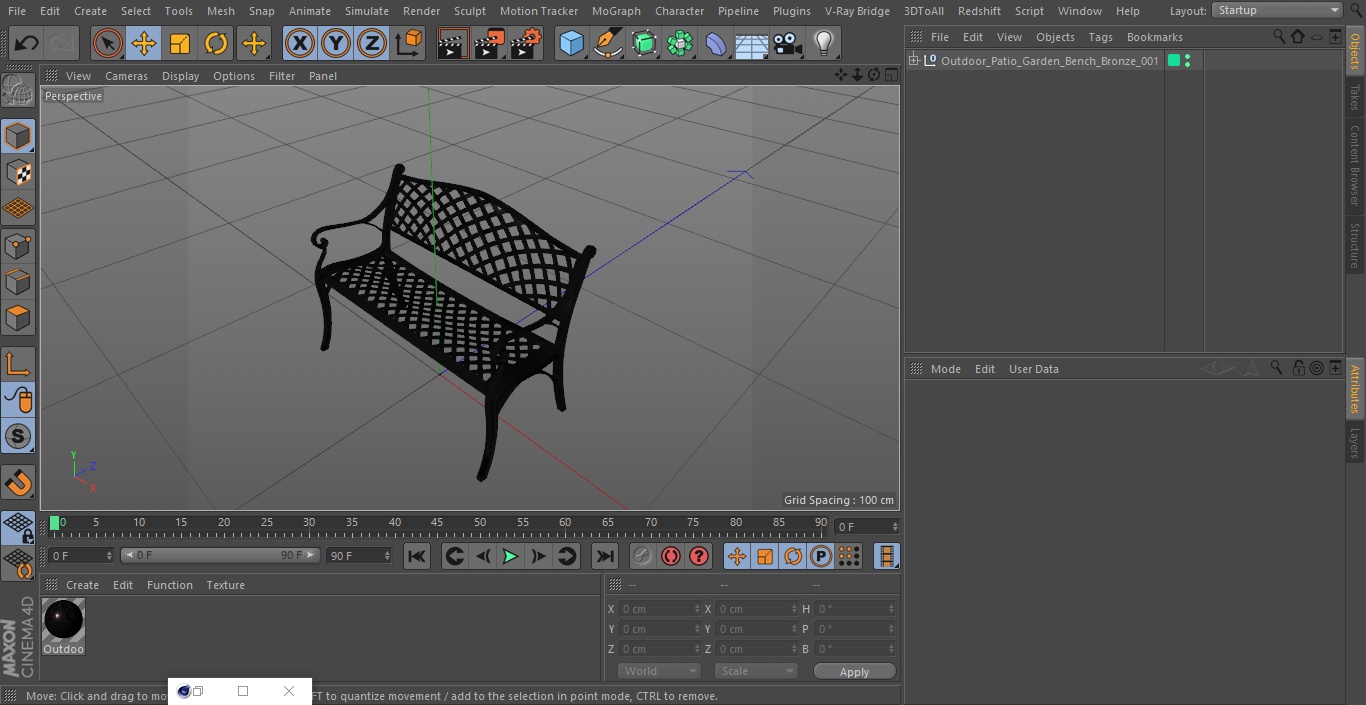Toggle coordinate system icon

[409, 44]
